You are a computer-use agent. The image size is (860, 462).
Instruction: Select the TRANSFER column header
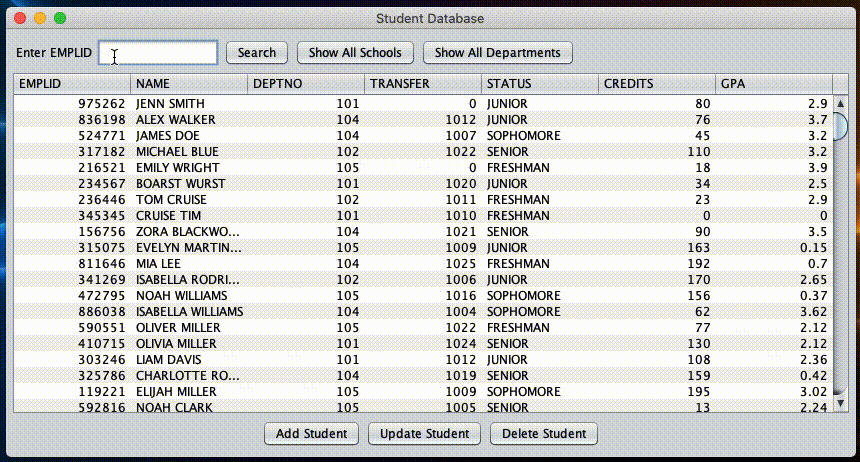(x=423, y=84)
